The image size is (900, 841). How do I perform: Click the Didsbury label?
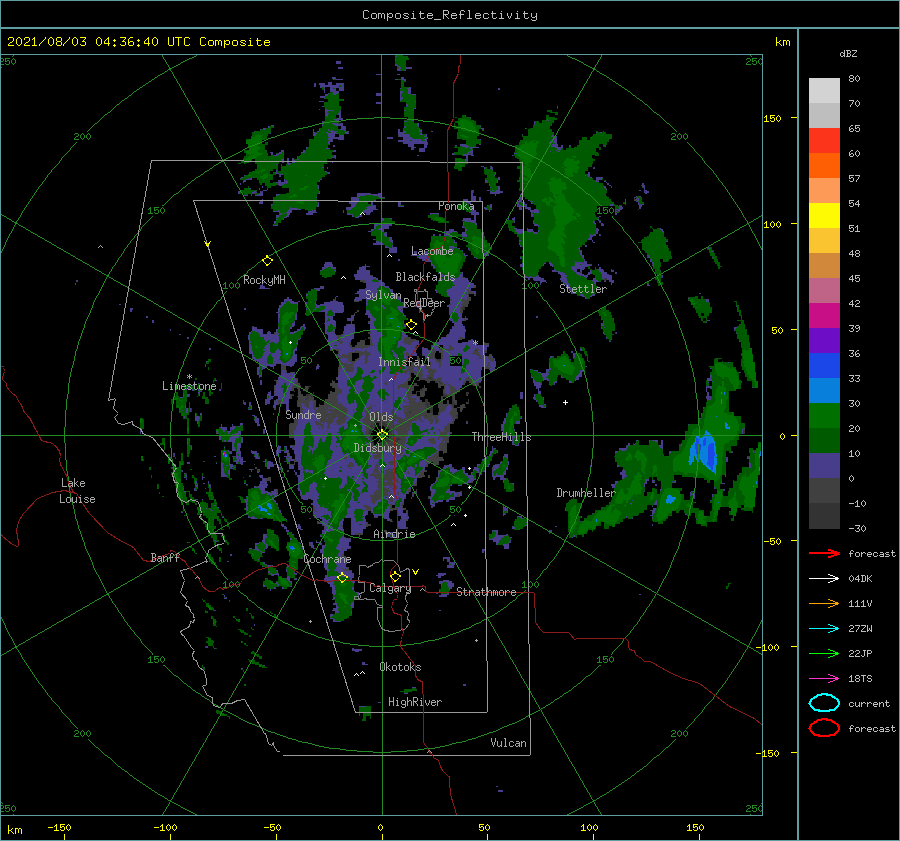377,448
